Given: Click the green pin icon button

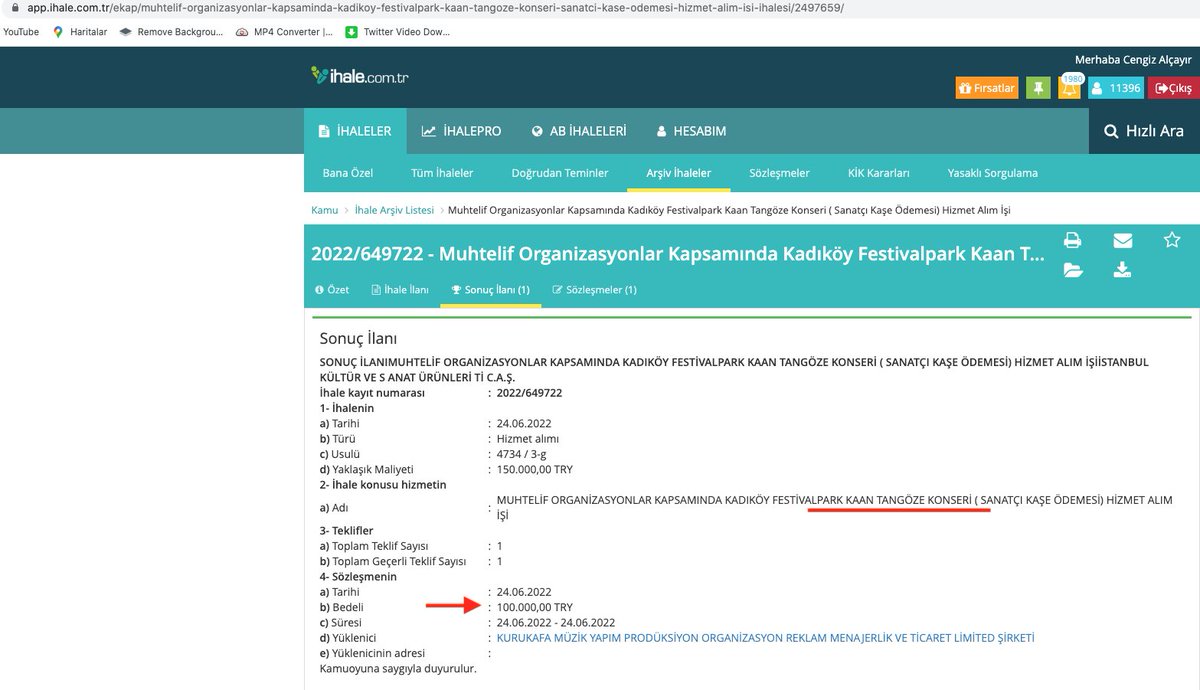Looking at the screenshot, I should click(x=1038, y=88).
